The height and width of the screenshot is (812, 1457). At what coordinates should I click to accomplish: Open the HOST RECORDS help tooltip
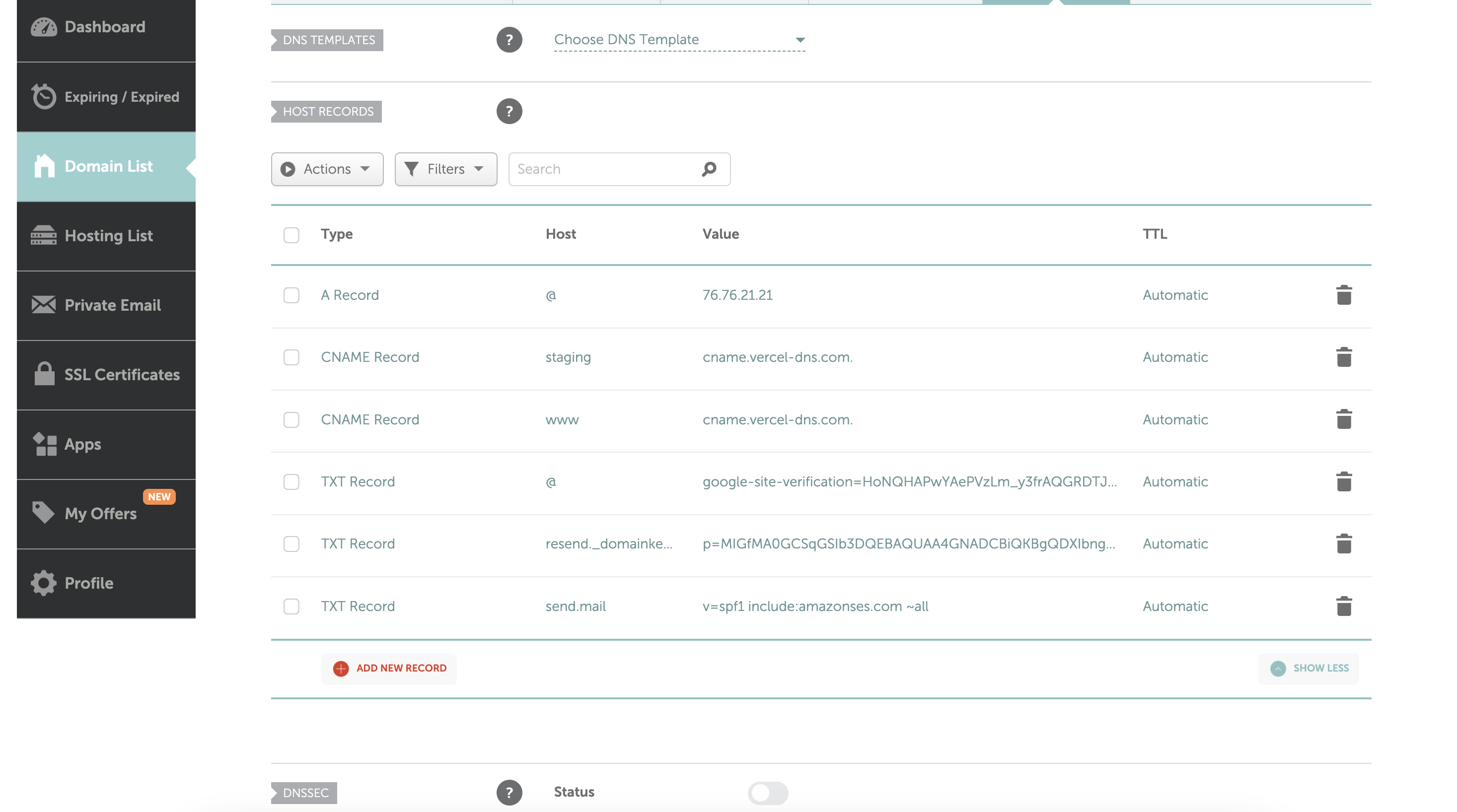tap(509, 111)
